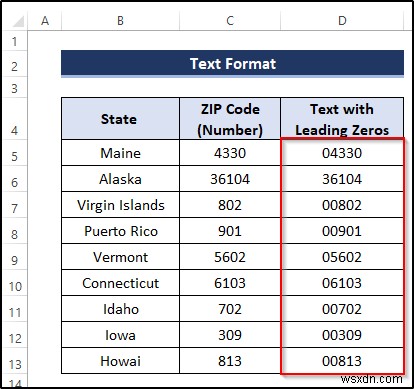Image resolution: width=414 pixels, height=389 pixels.
Task: Click the cell with value 702
Action: tap(230, 309)
